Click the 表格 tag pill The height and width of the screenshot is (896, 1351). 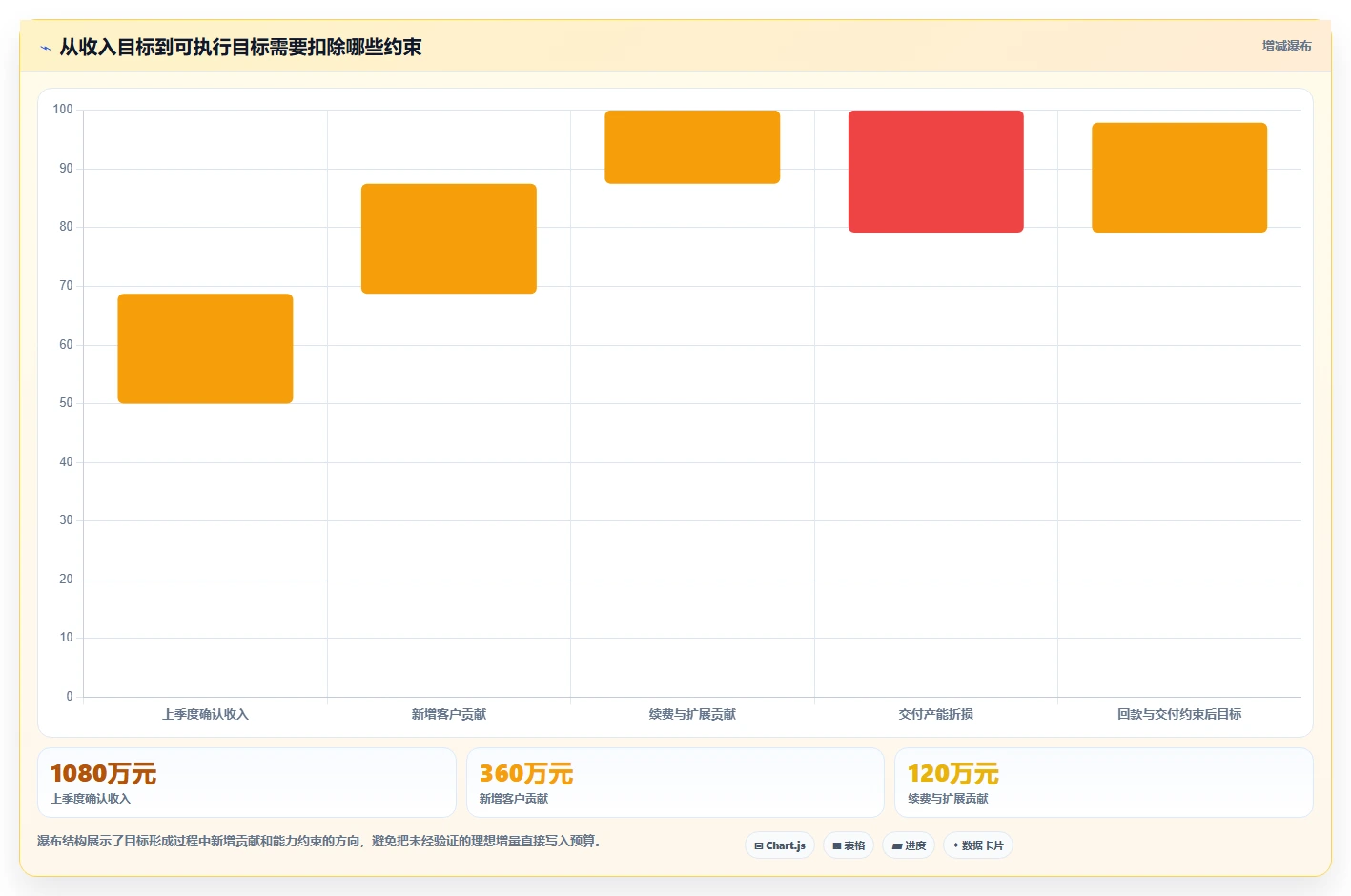[849, 845]
